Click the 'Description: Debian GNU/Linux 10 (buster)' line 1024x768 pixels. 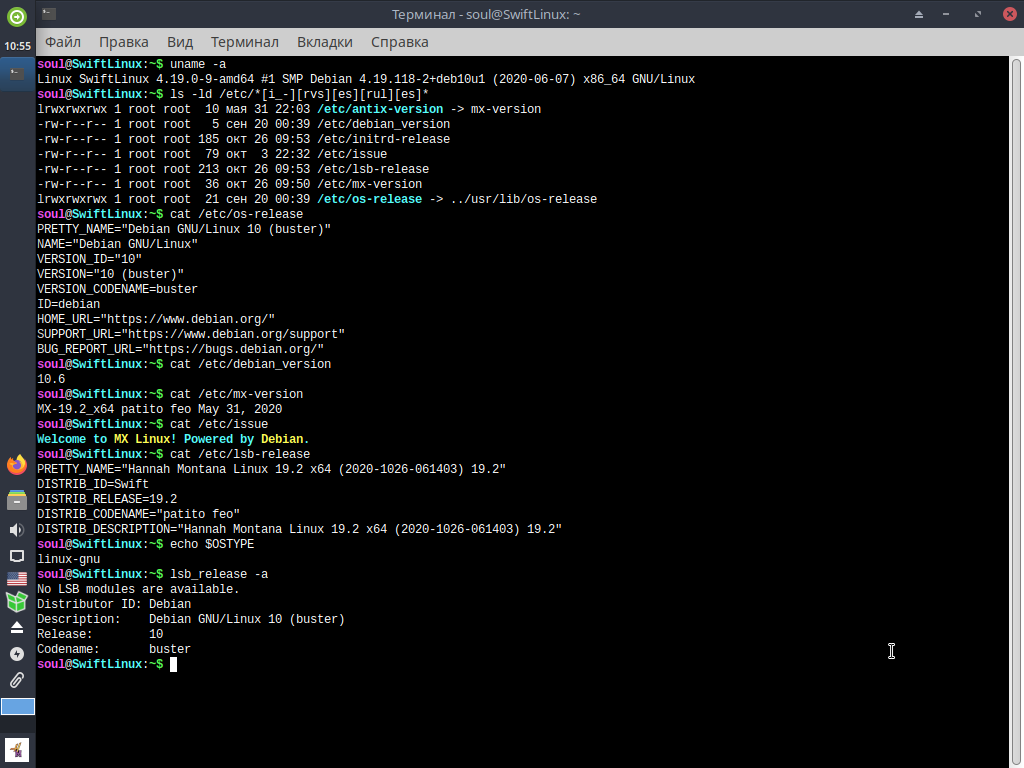coord(191,620)
